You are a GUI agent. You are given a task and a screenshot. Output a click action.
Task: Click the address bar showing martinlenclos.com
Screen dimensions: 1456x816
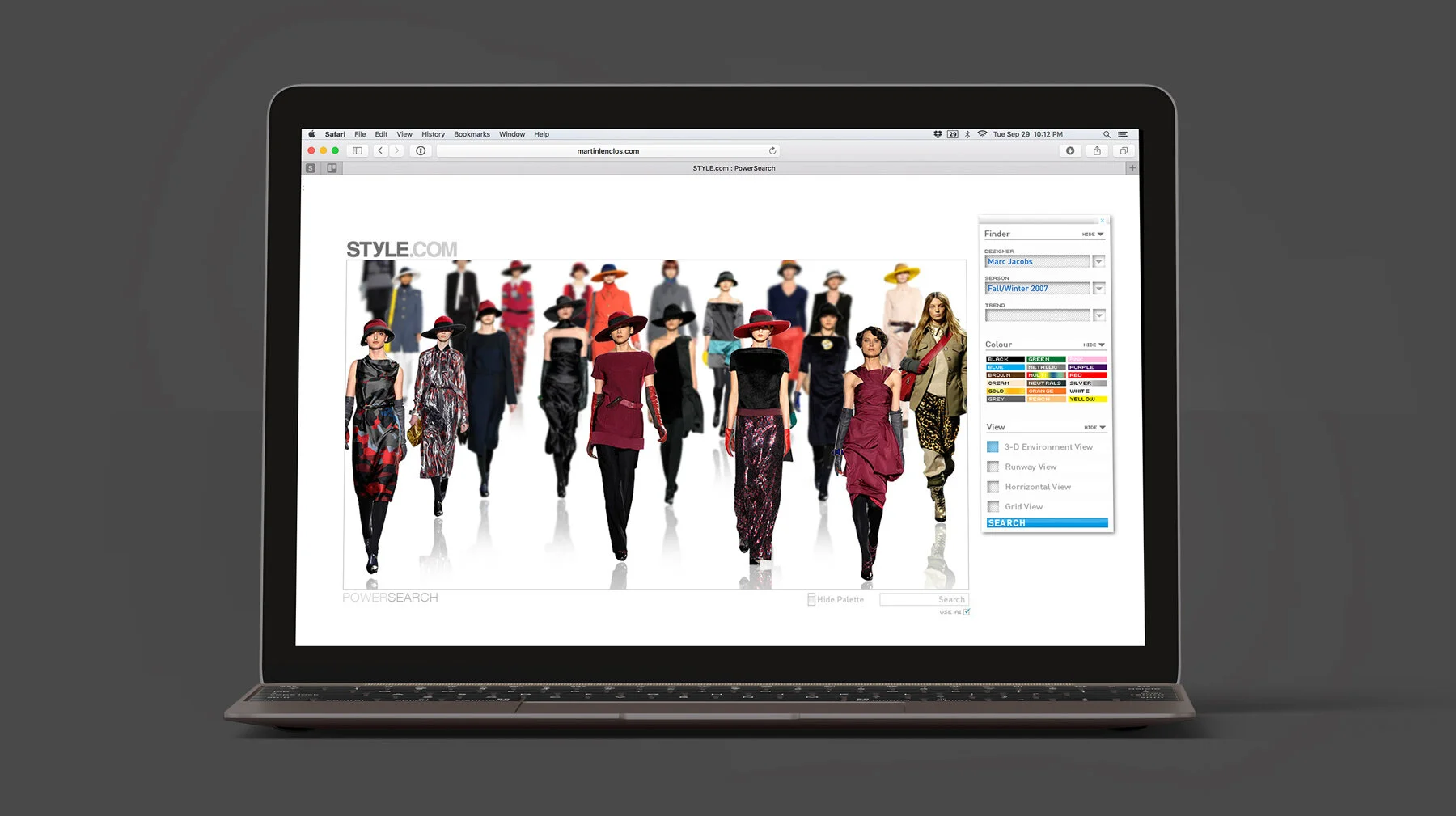(x=608, y=151)
